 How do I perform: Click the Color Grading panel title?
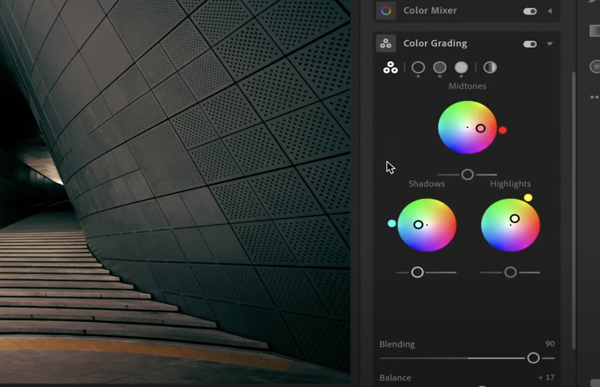(x=435, y=43)
